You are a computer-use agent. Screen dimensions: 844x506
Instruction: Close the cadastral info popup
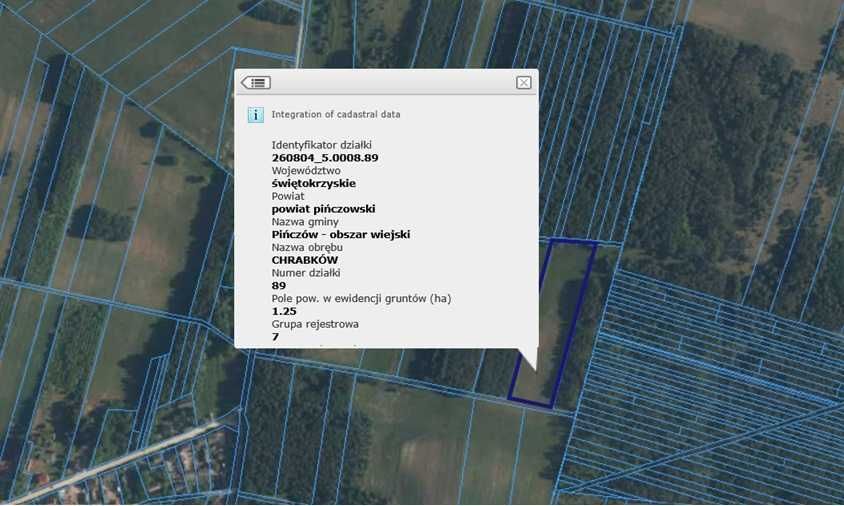coord(524,82)
